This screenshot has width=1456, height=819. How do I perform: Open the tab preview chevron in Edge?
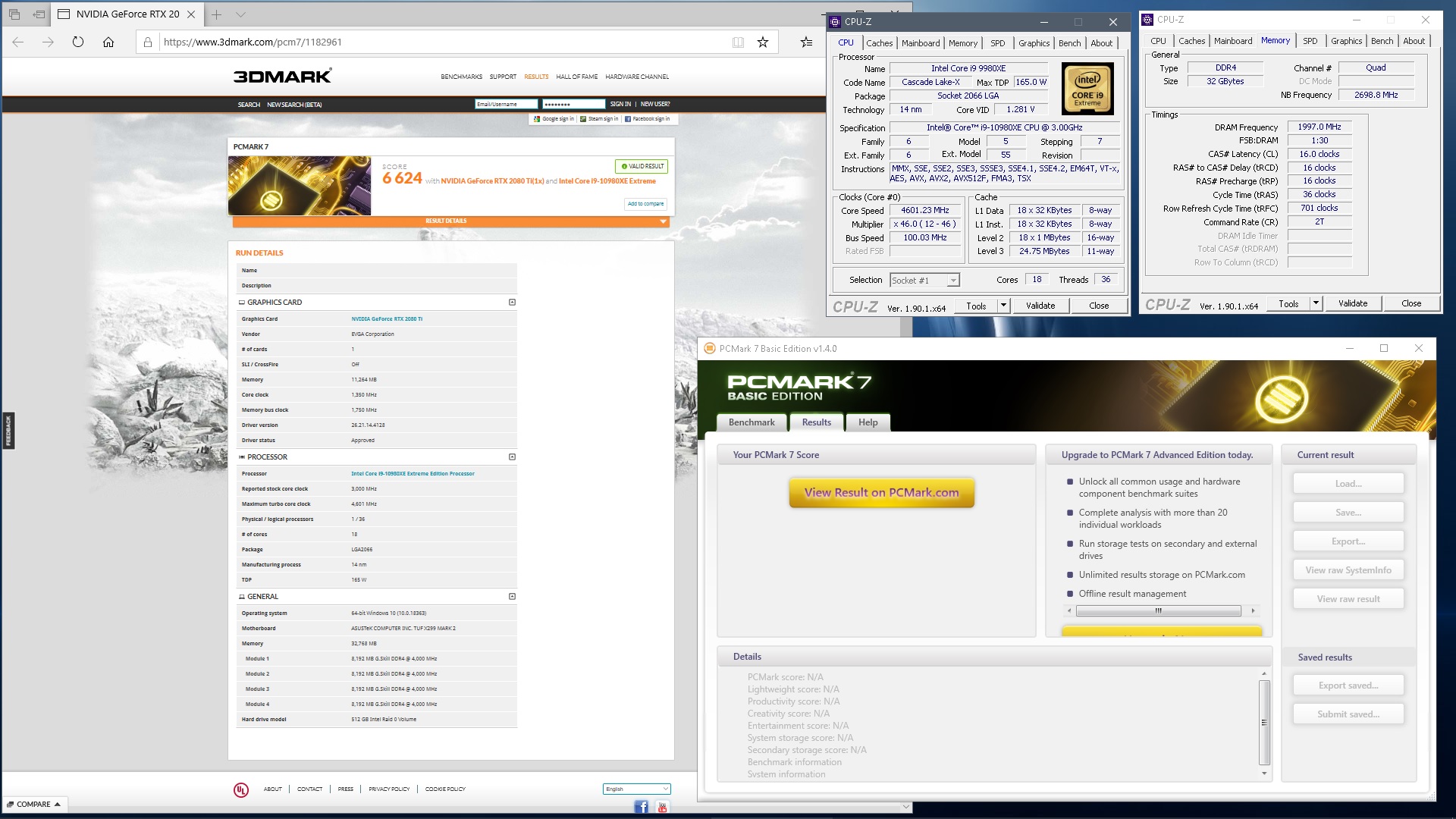[x=240, y=14]
